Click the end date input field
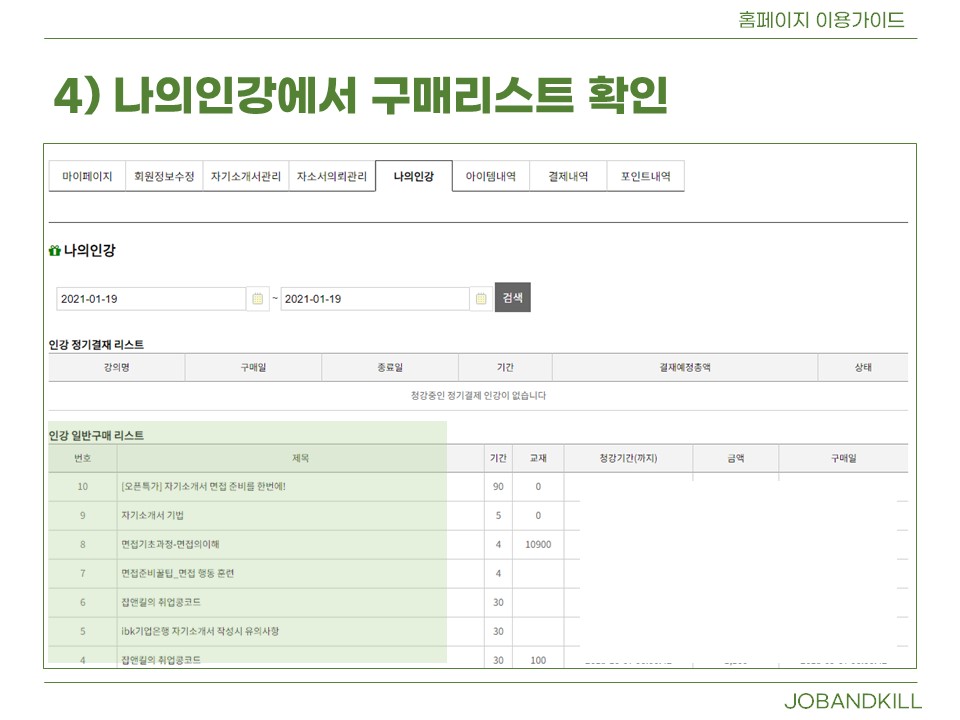 (x=374, y=299)
